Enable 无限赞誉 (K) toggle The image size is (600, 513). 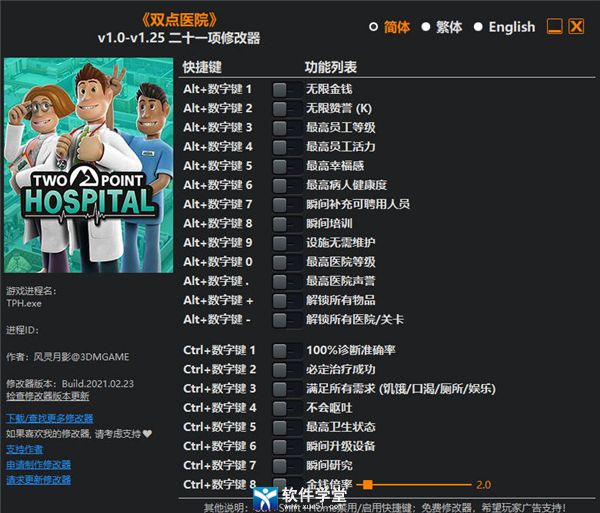point(287,109)
